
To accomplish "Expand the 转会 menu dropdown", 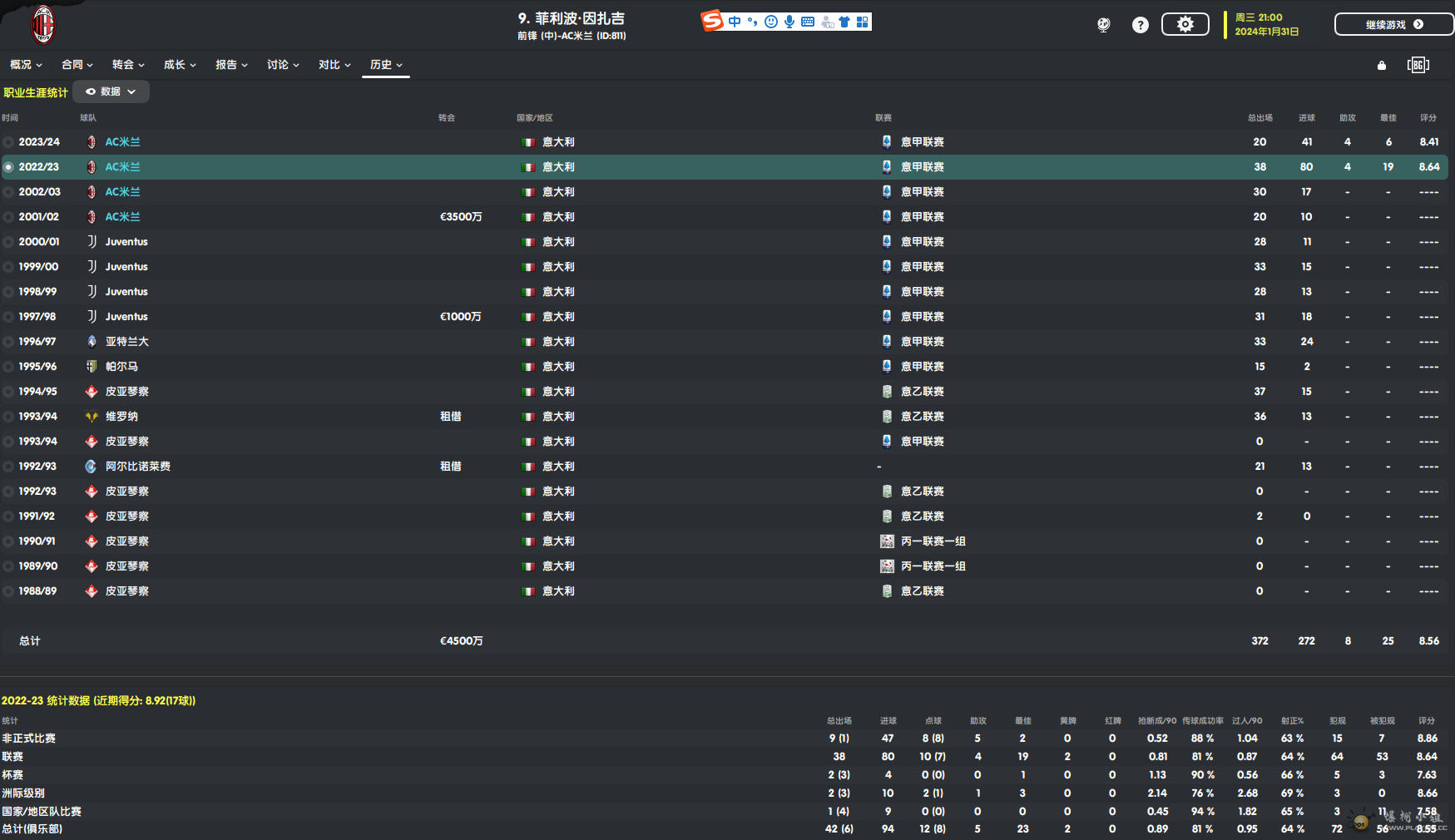I will coord(129,65).
